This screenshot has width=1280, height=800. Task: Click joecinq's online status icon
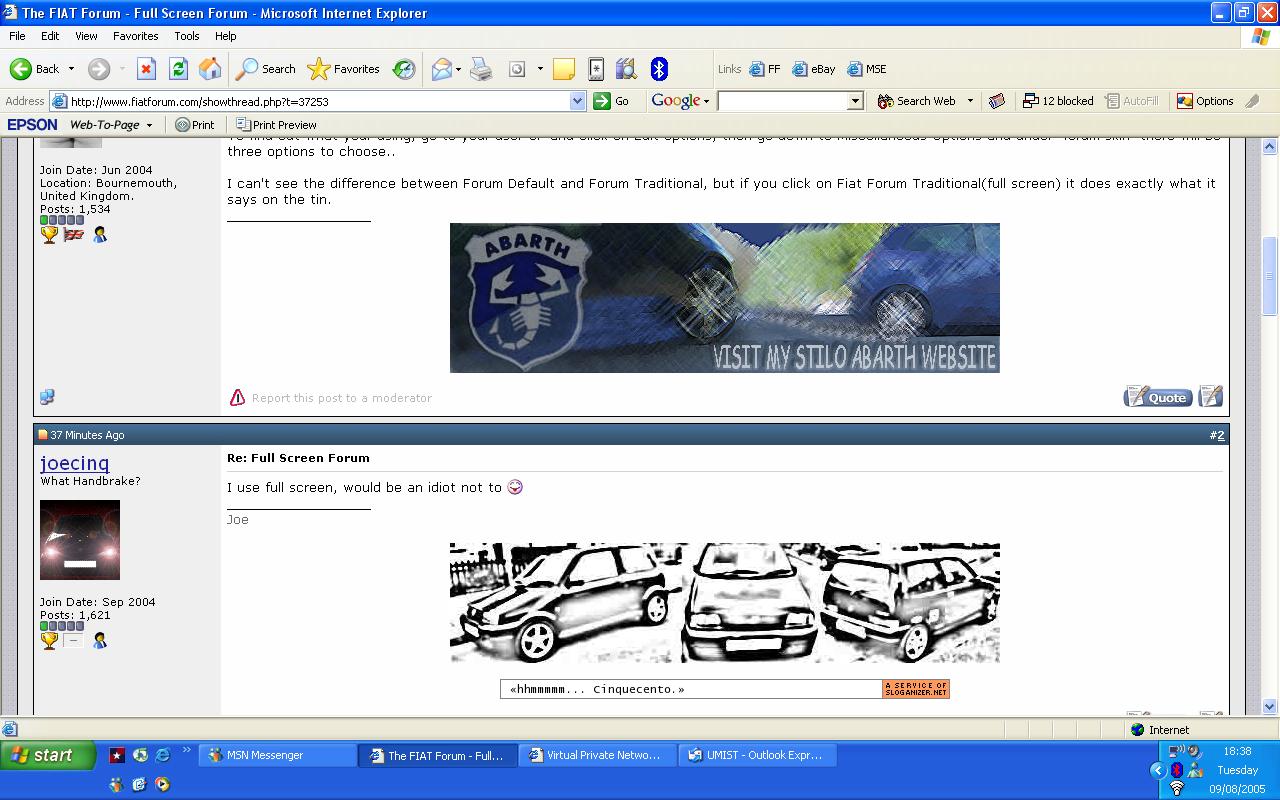pos(100,640)
